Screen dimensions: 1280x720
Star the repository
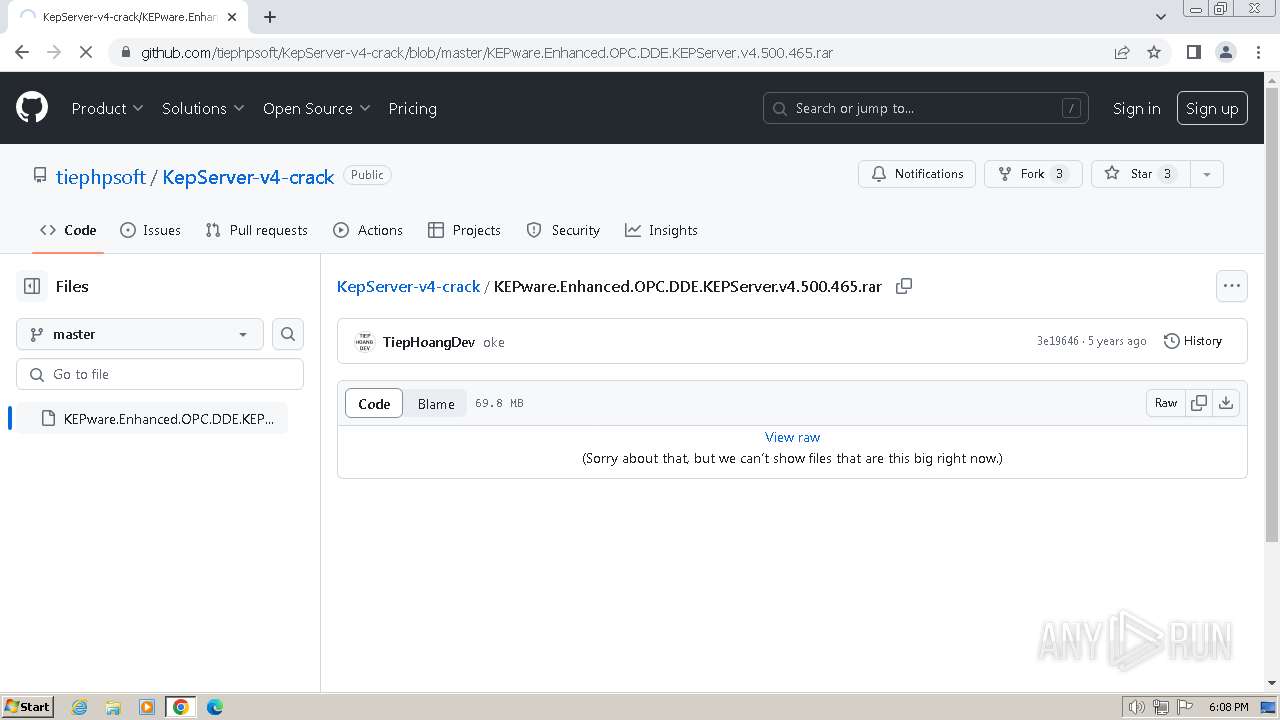click(1141, 174)
